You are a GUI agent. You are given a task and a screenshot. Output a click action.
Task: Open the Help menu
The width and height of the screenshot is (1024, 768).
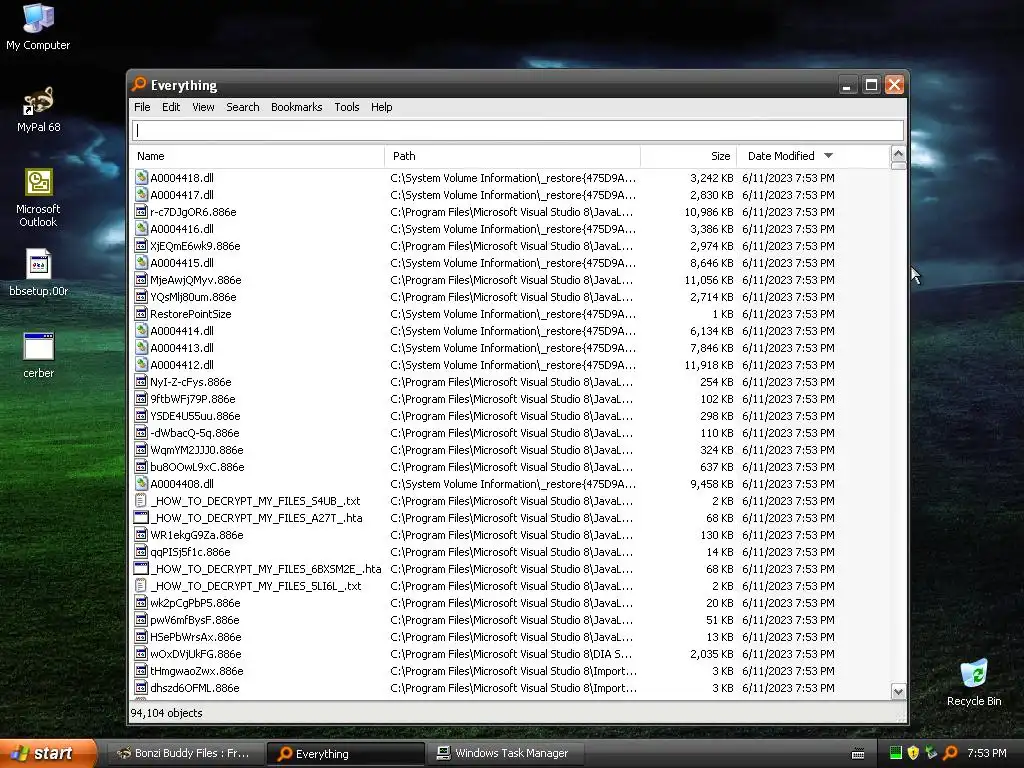click(x=381, y=107)
